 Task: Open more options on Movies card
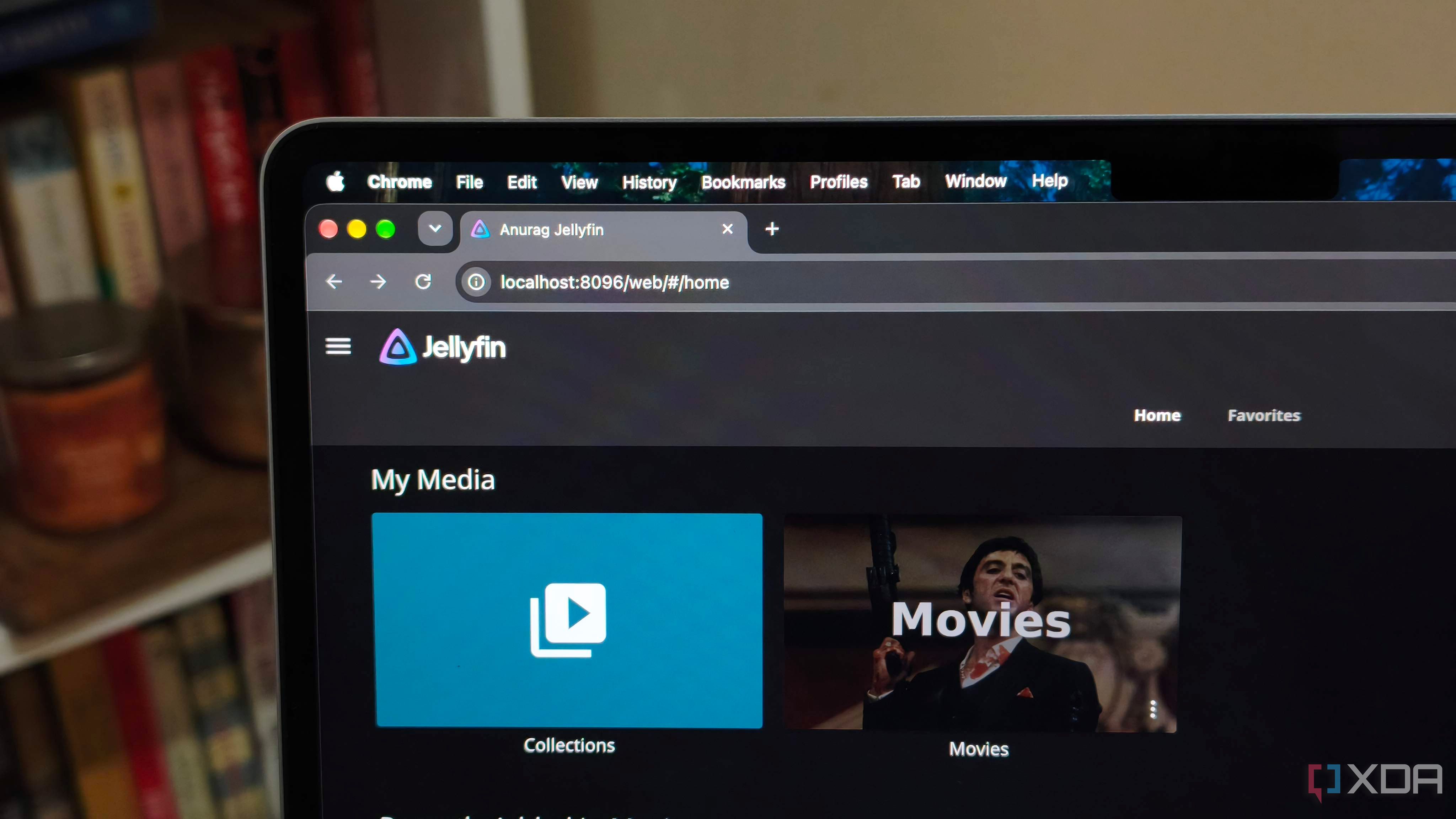tap(1153, 710)
